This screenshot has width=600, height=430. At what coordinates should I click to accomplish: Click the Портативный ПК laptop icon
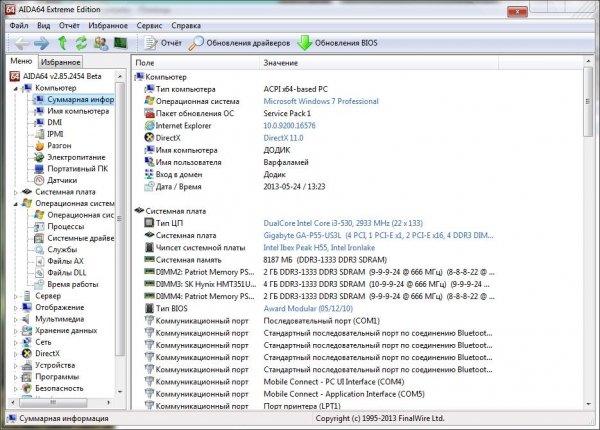tap(39, 169)
